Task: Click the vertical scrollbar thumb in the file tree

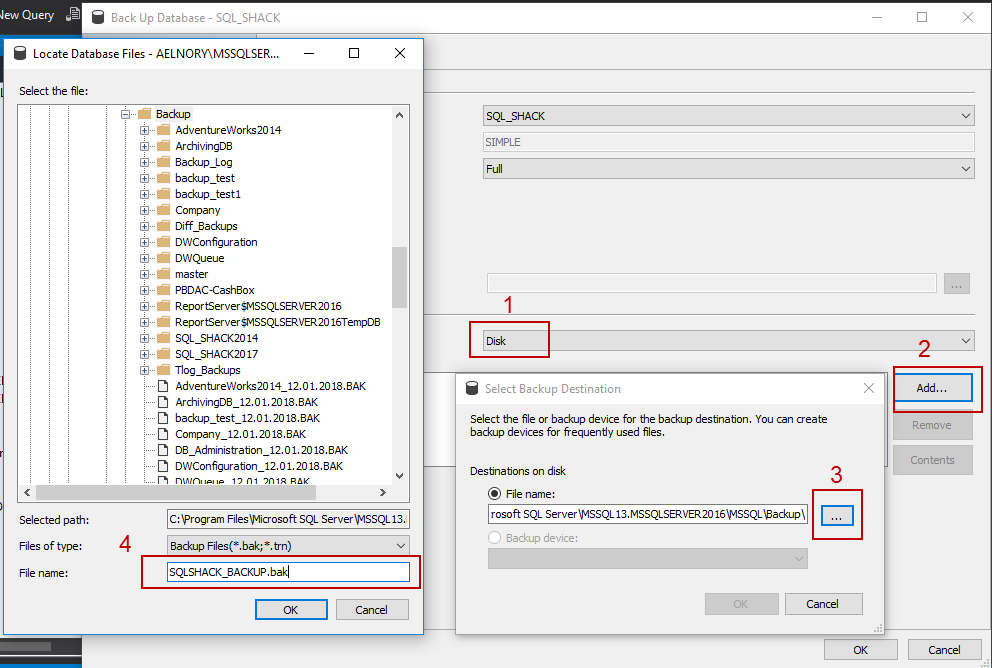Action: point(399,277)
